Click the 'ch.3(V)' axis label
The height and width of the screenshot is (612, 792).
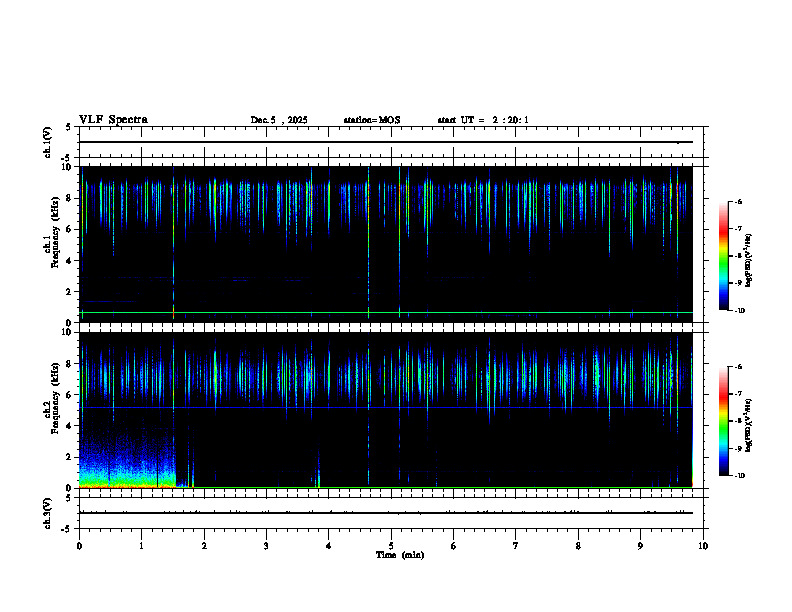point(47,513)
